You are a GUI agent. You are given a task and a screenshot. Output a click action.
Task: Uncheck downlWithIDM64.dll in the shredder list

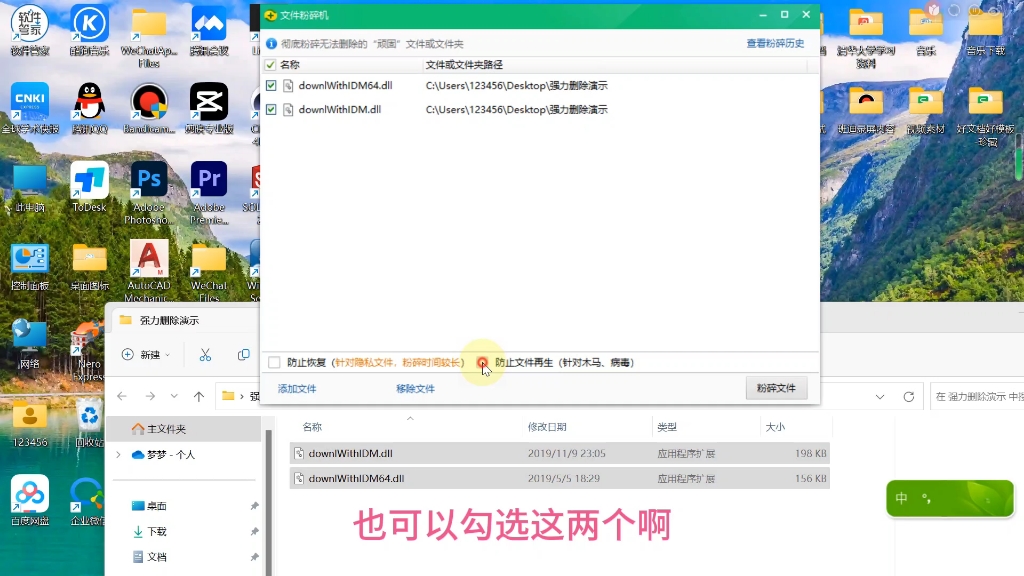click(269, 85)
